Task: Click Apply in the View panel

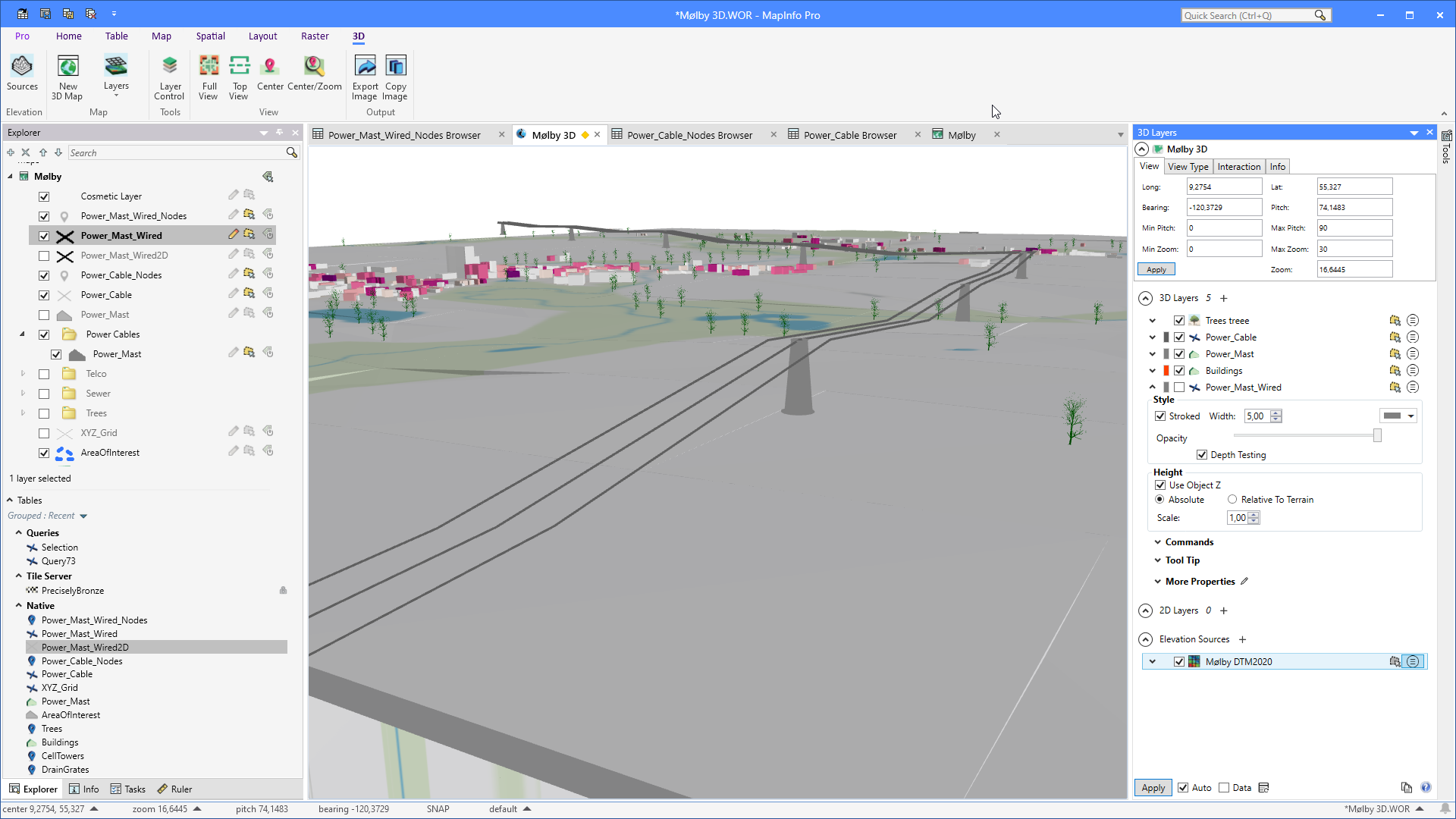Action: (x=1156, y=268)
